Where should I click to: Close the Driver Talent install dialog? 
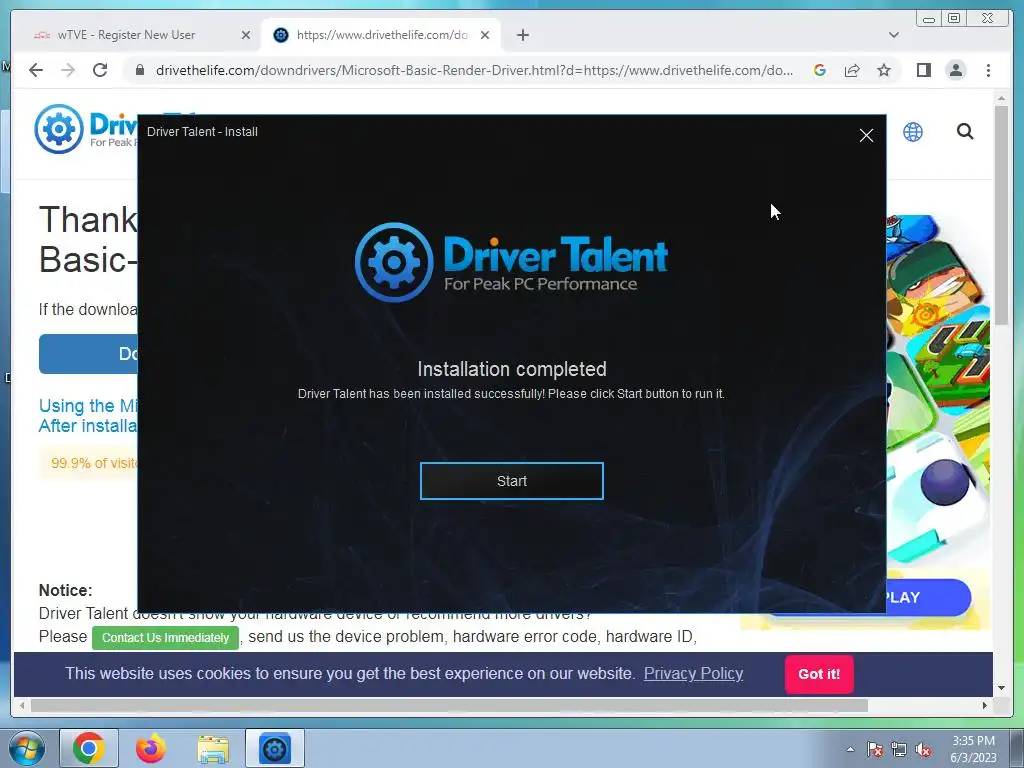[x=866, y=135]
